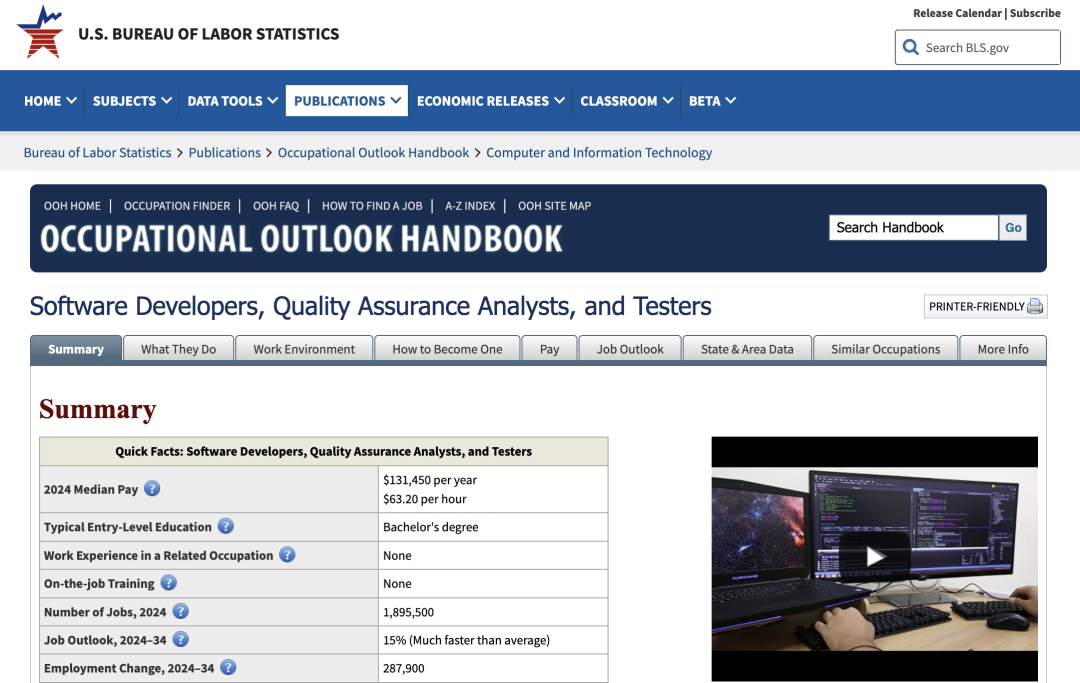The height and width of the screenshot is (683, 1080).
Task: Select the How to Become One tab
Action: click(x=447, y=349)
